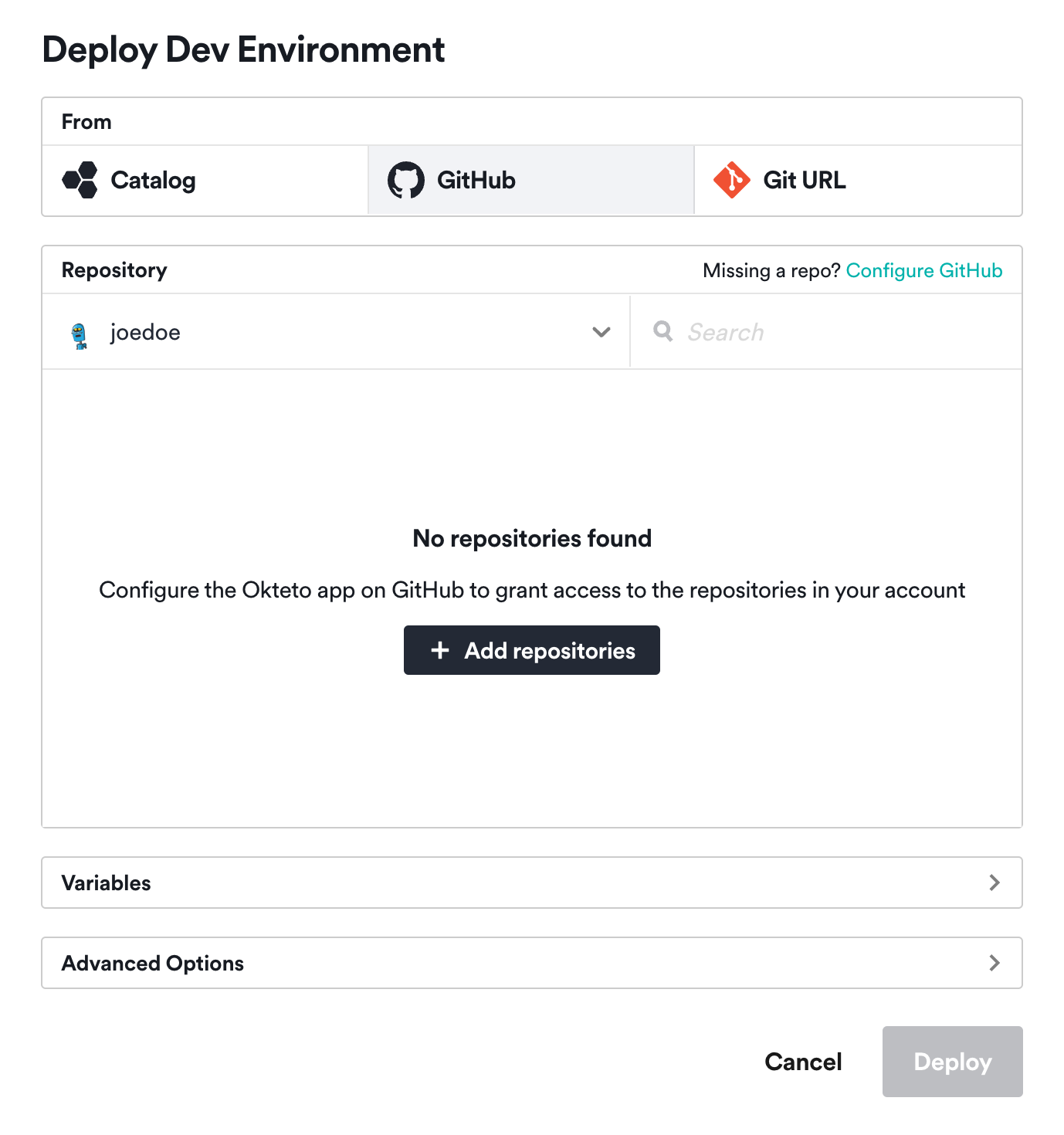Click the joedoe account name text
Image resolution: width=1064 pixels, height=1135 pixels.
tap(146, 332)
